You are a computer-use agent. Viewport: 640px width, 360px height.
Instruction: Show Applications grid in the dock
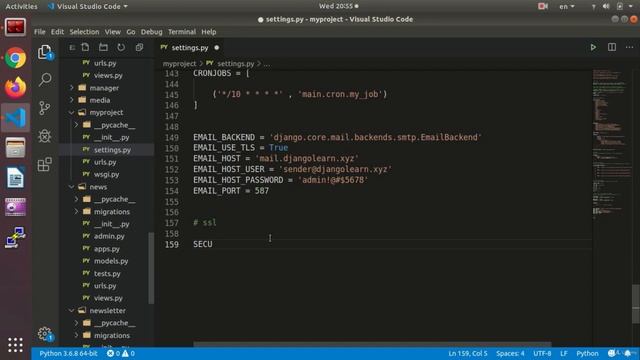[x=16, y=345]
